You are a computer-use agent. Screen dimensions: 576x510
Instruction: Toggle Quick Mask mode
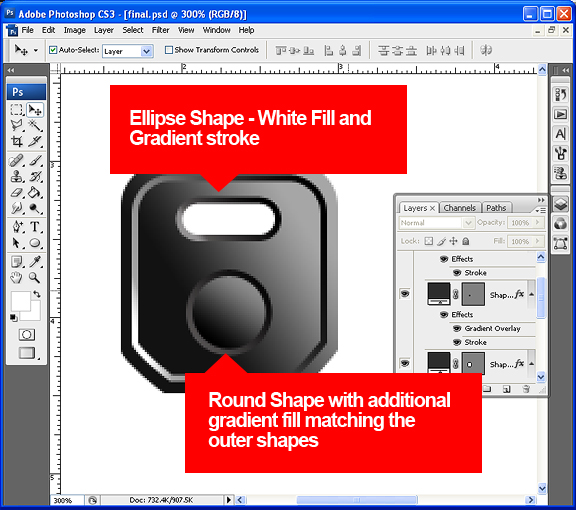(27, 335)
